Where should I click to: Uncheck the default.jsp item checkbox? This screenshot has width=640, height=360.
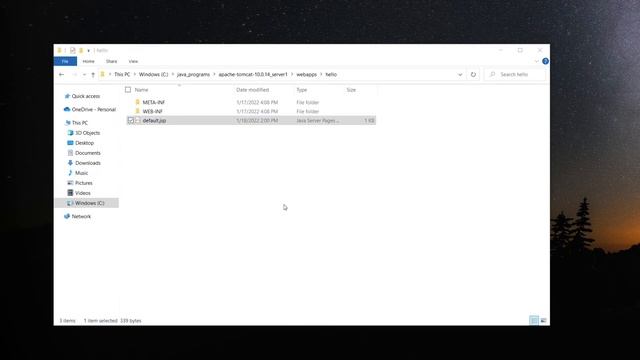click(131, 120)
